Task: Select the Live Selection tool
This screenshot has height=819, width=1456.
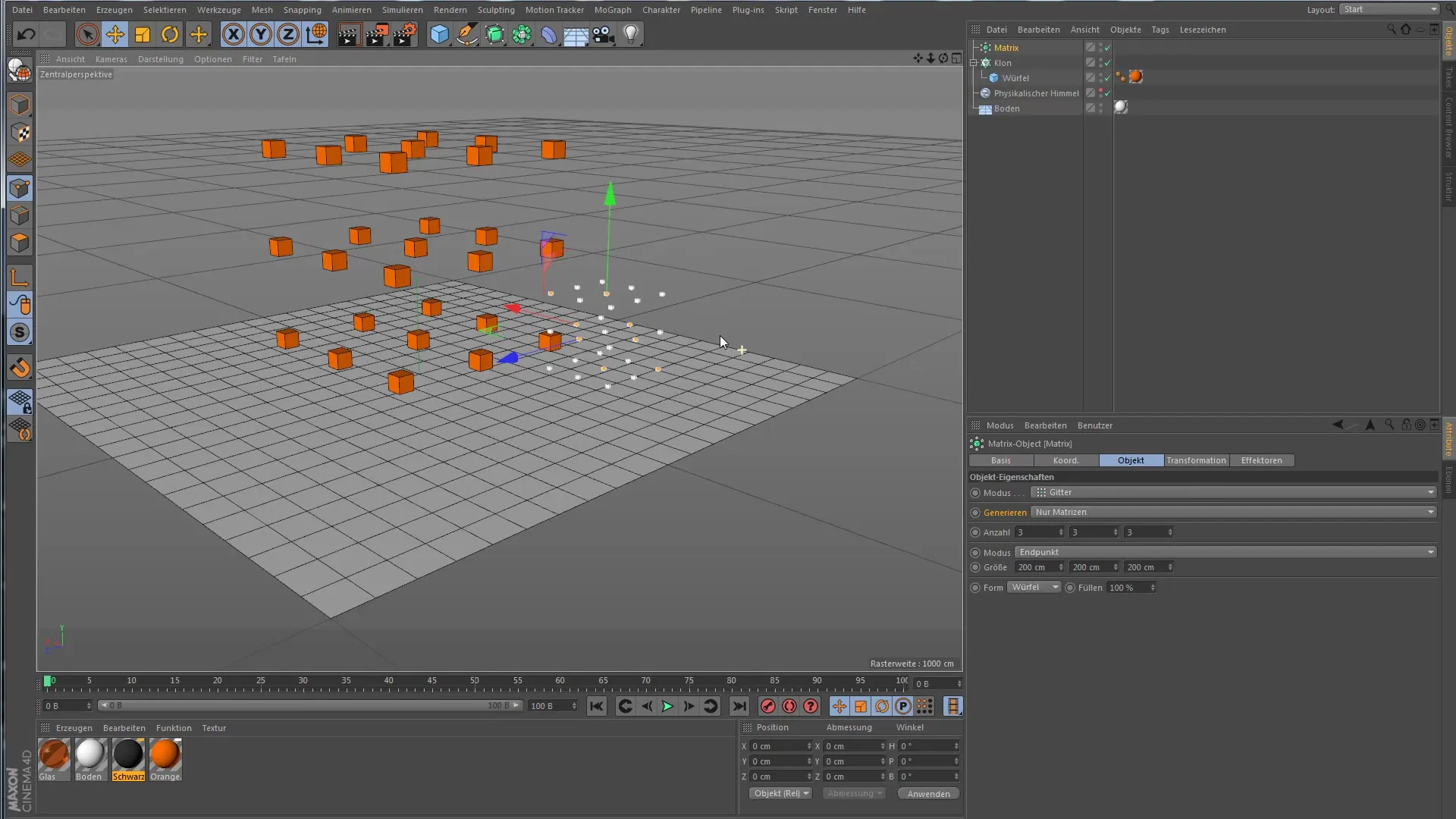Action: (x=87, y=34)
